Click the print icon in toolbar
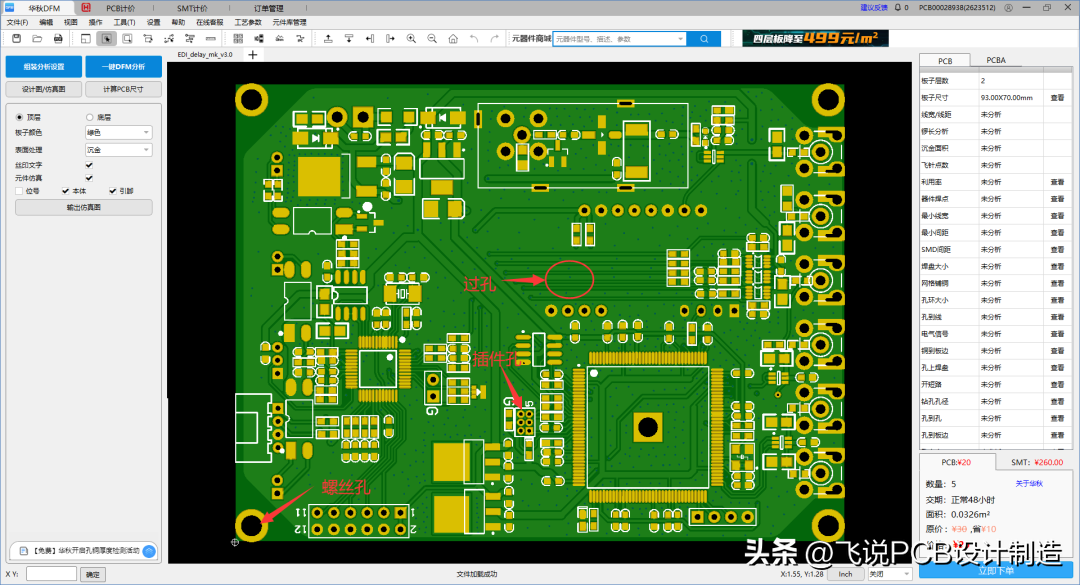 [x=58, y=39]
